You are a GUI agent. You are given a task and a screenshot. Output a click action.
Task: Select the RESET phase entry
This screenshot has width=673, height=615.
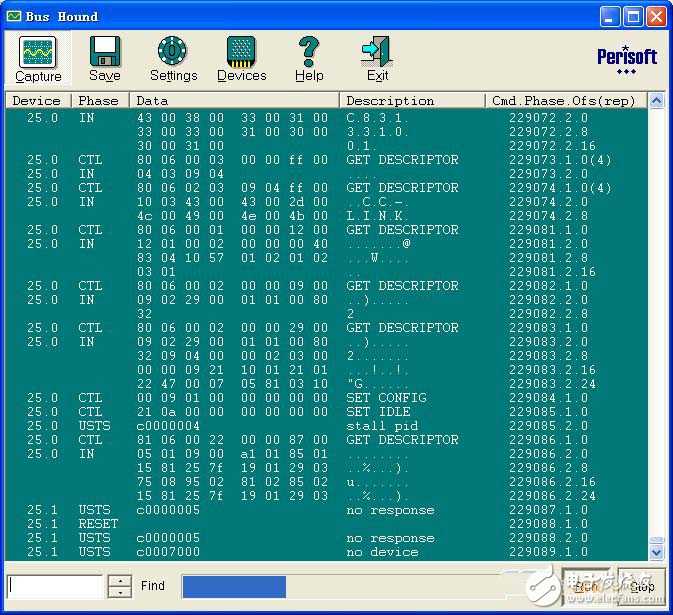click(98, 524)
